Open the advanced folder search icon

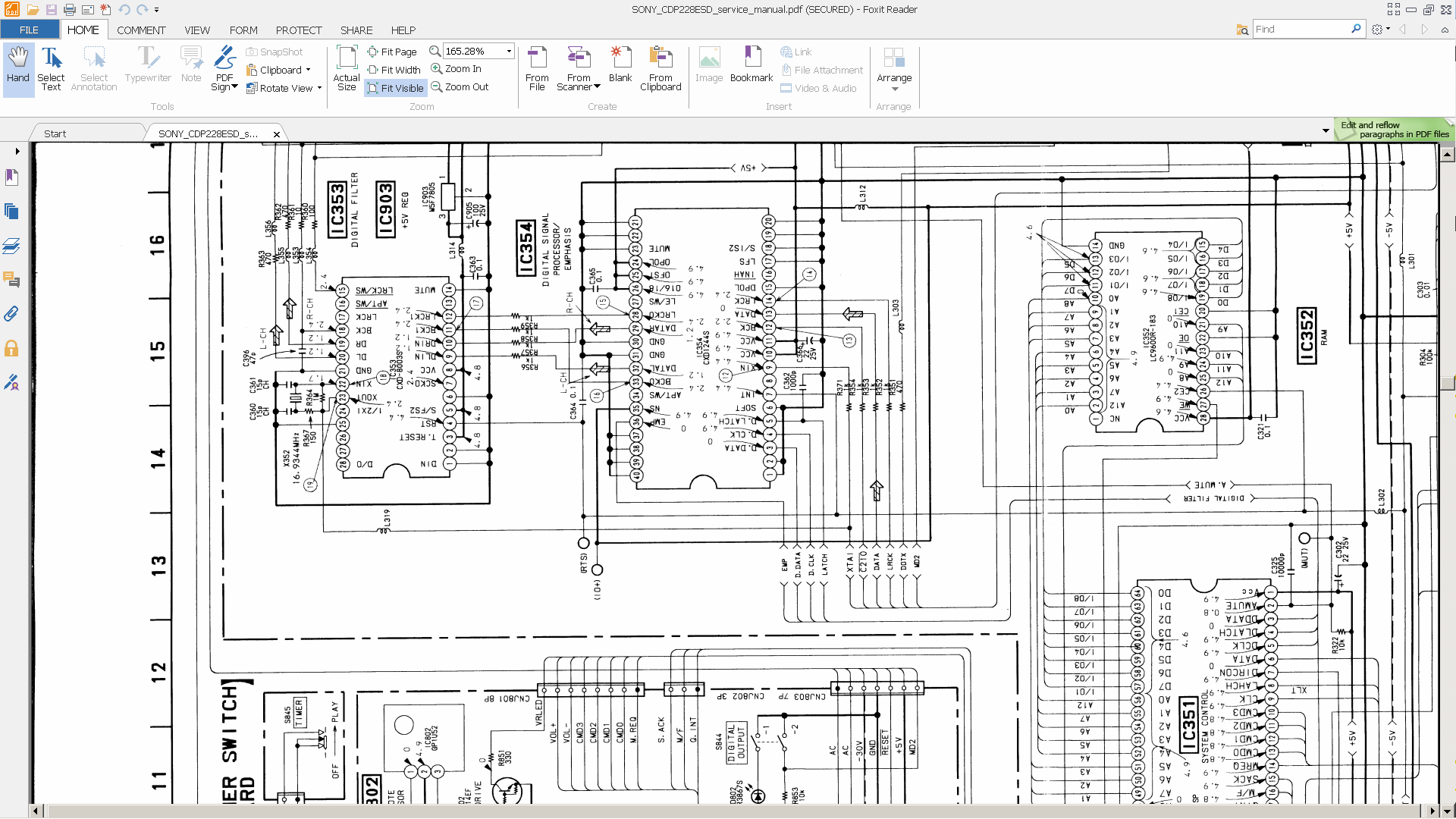click(1242, 30)
